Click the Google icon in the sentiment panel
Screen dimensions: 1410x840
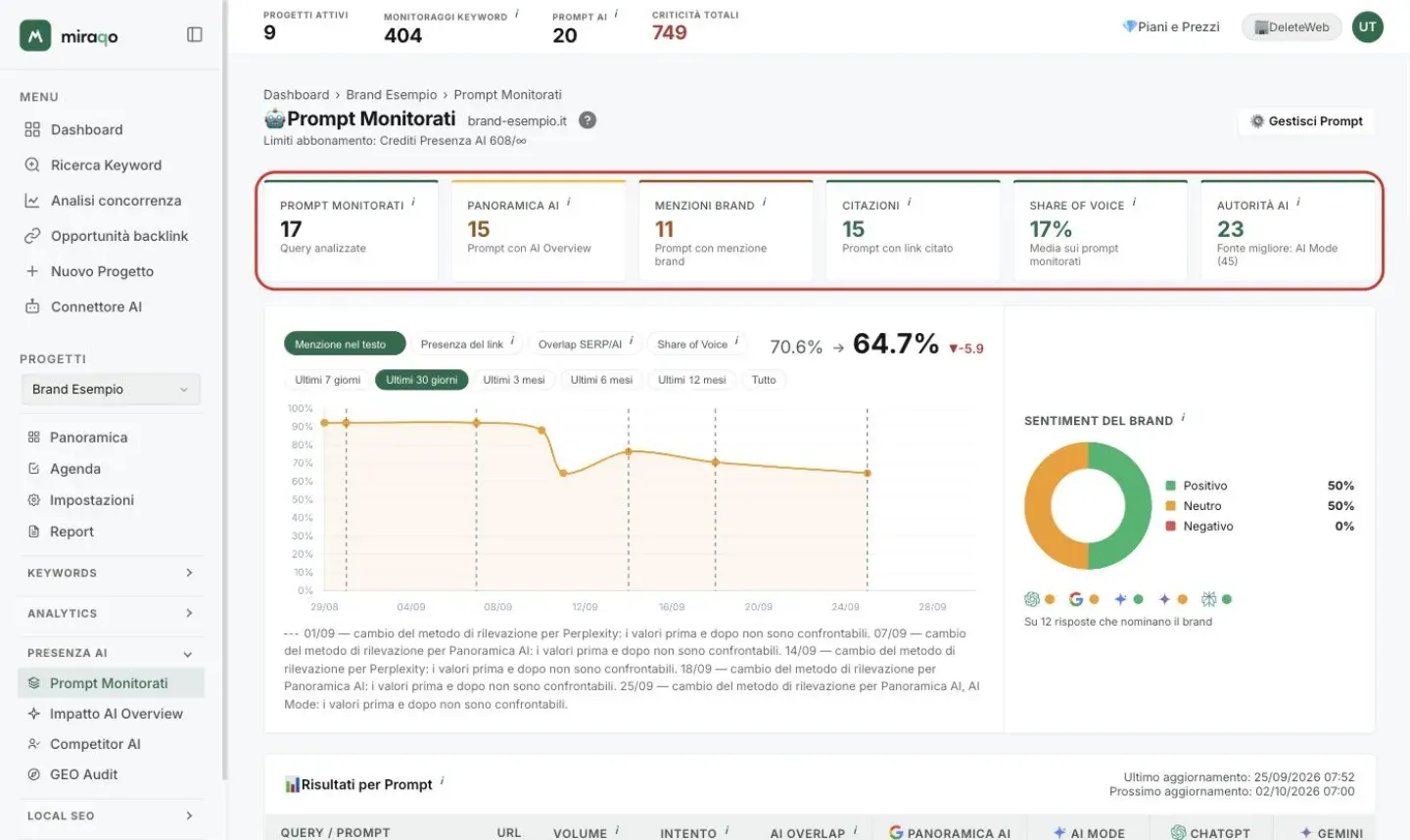point(1076,599)
